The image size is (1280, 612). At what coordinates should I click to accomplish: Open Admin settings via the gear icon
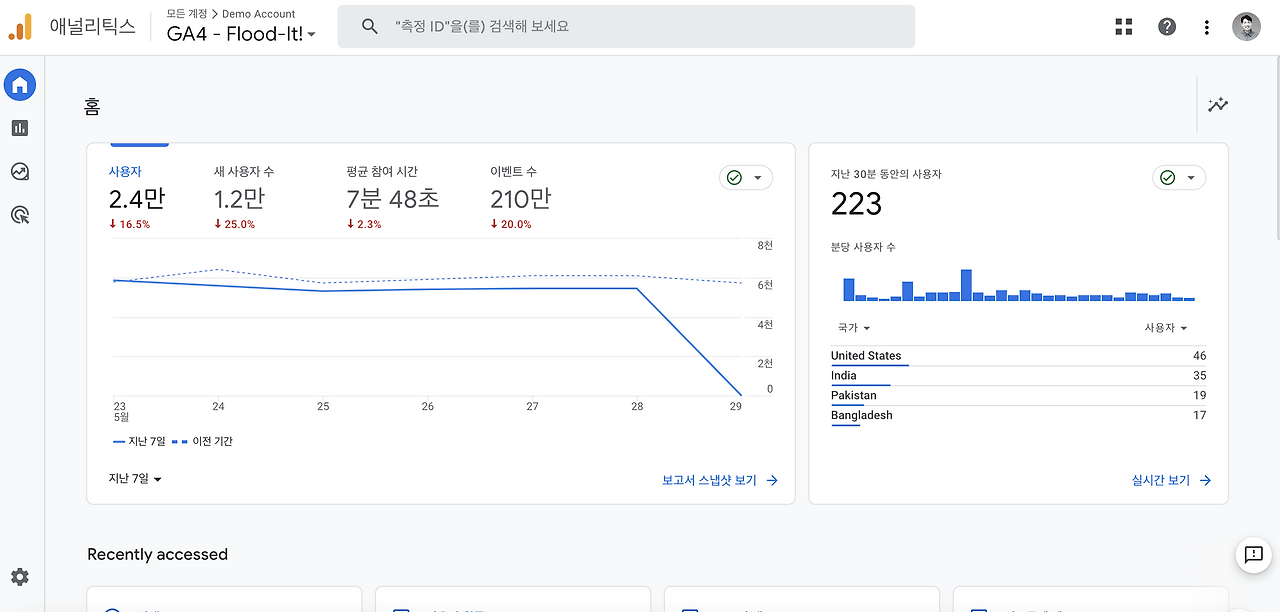[x=20, y=576]
